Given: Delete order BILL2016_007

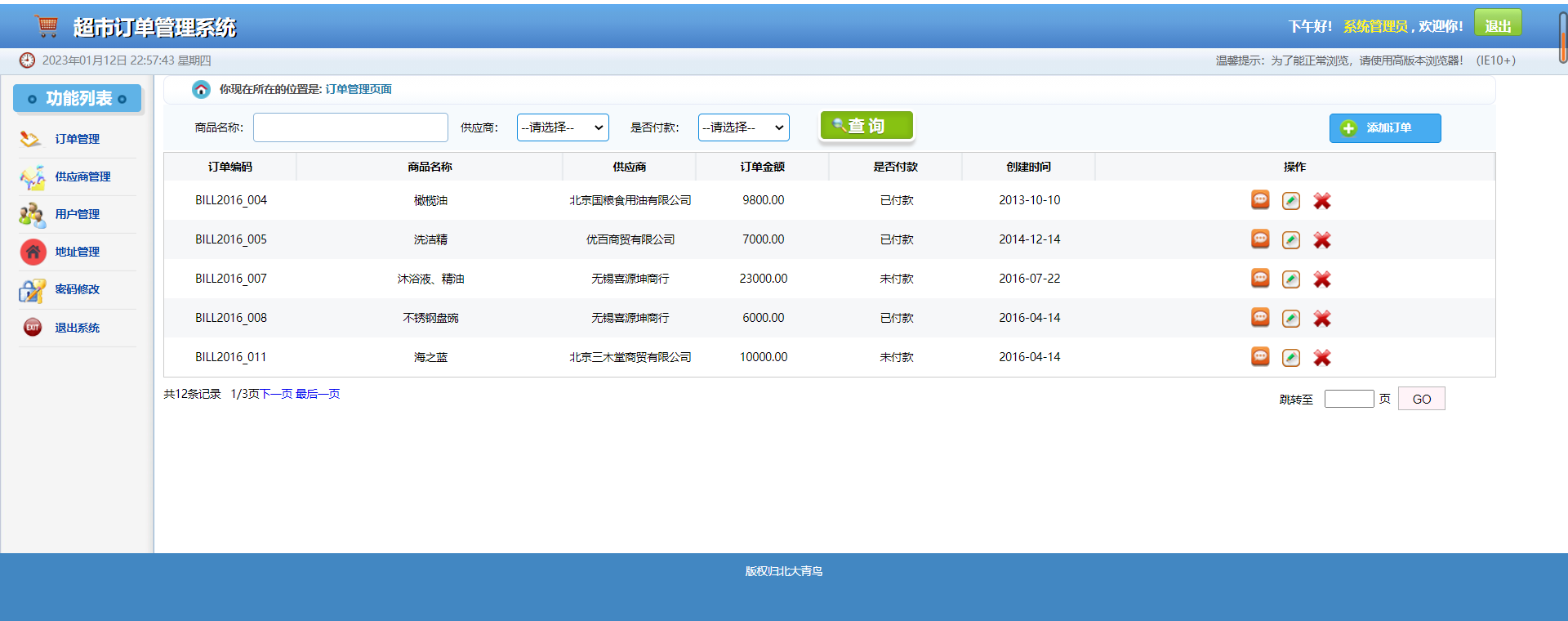Looking at the screenshot, I should coord(1322,279).
